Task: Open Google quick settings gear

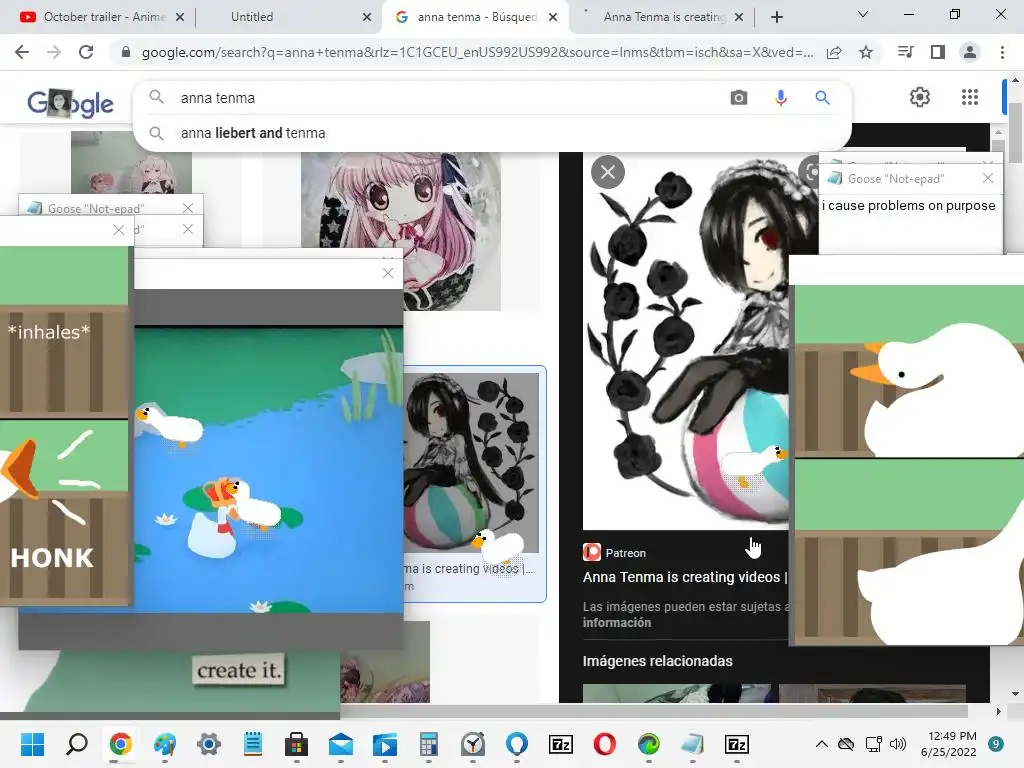Action: pyautogui.click(x=920, y=97)
